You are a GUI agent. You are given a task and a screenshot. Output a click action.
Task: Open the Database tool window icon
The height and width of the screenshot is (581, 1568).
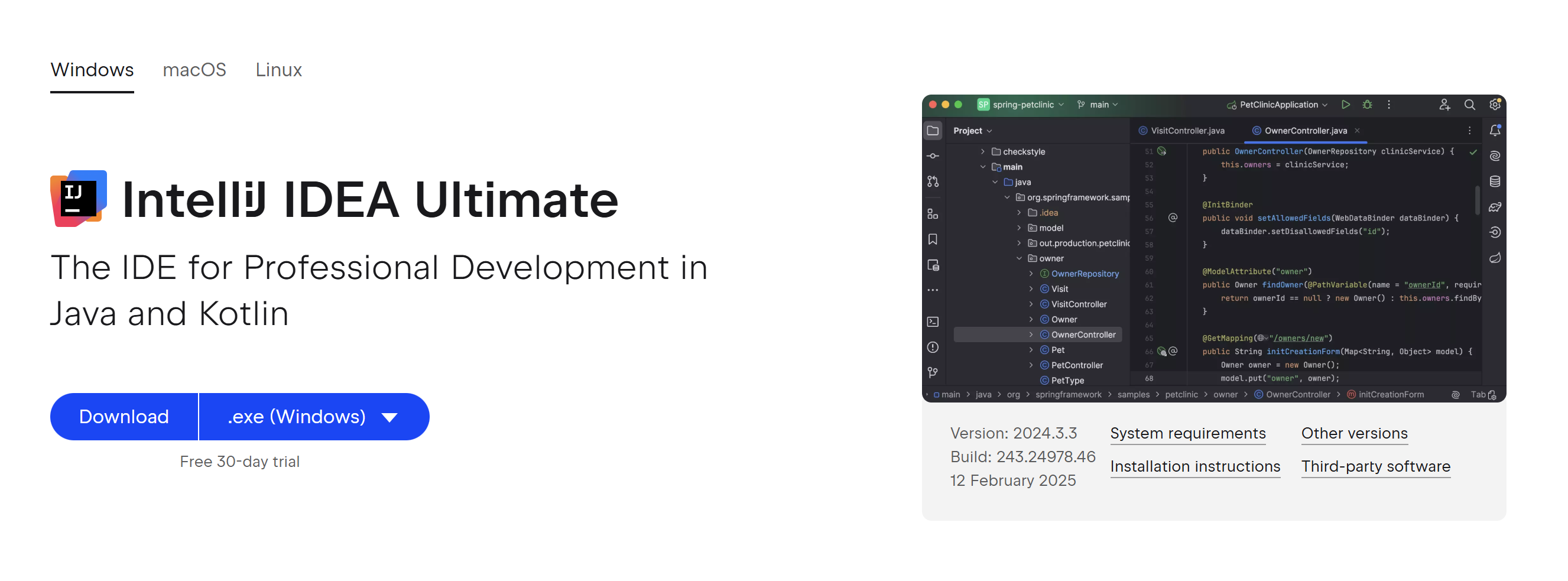pyautogui.click(x=1495, y=181)
